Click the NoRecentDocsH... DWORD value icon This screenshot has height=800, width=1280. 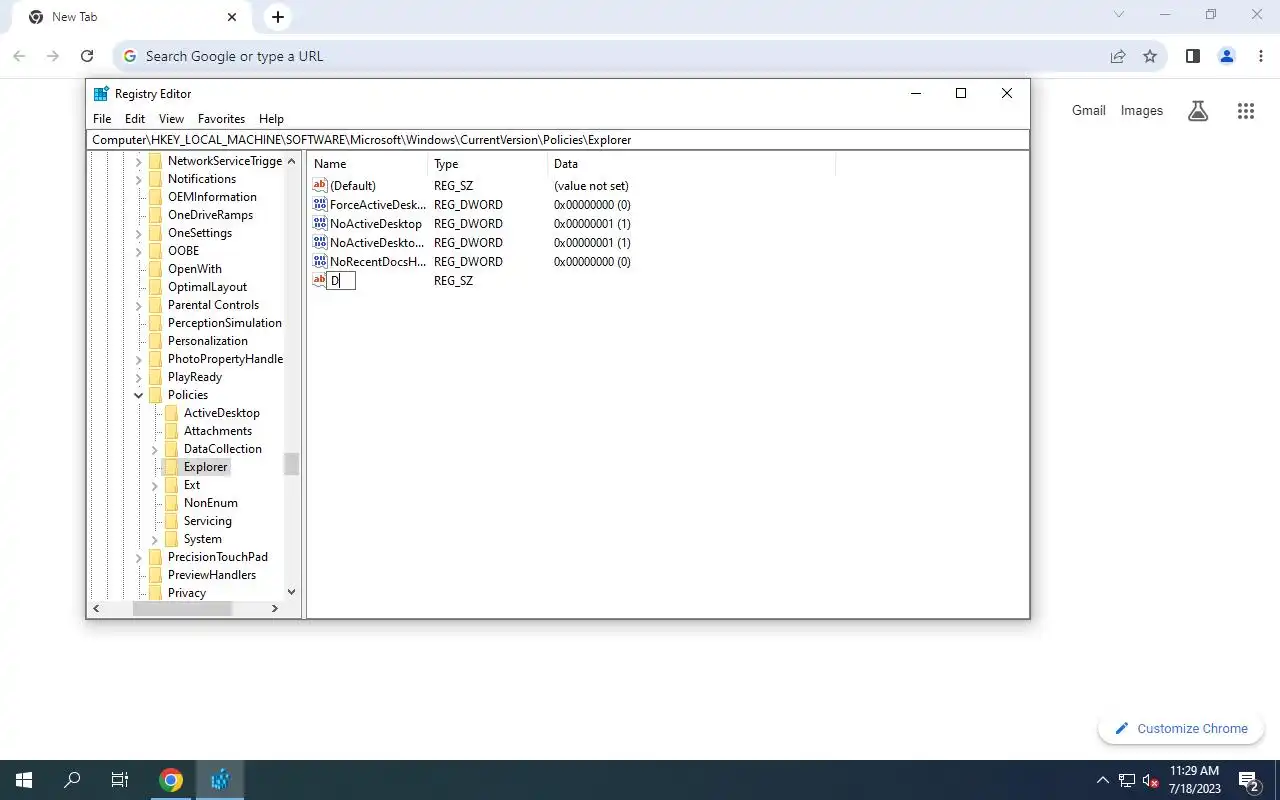click(x=320, y=261)
